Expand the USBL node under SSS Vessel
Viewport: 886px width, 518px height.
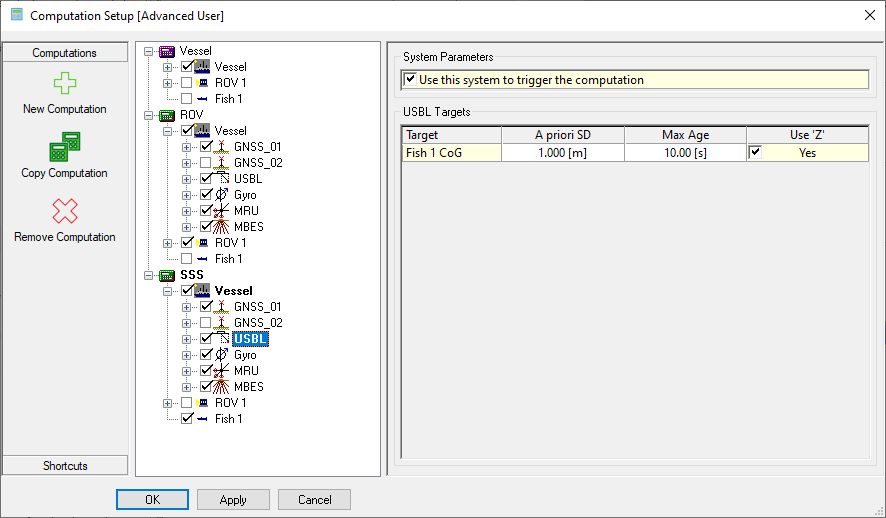pyautogui.click(x=186, y=339)
